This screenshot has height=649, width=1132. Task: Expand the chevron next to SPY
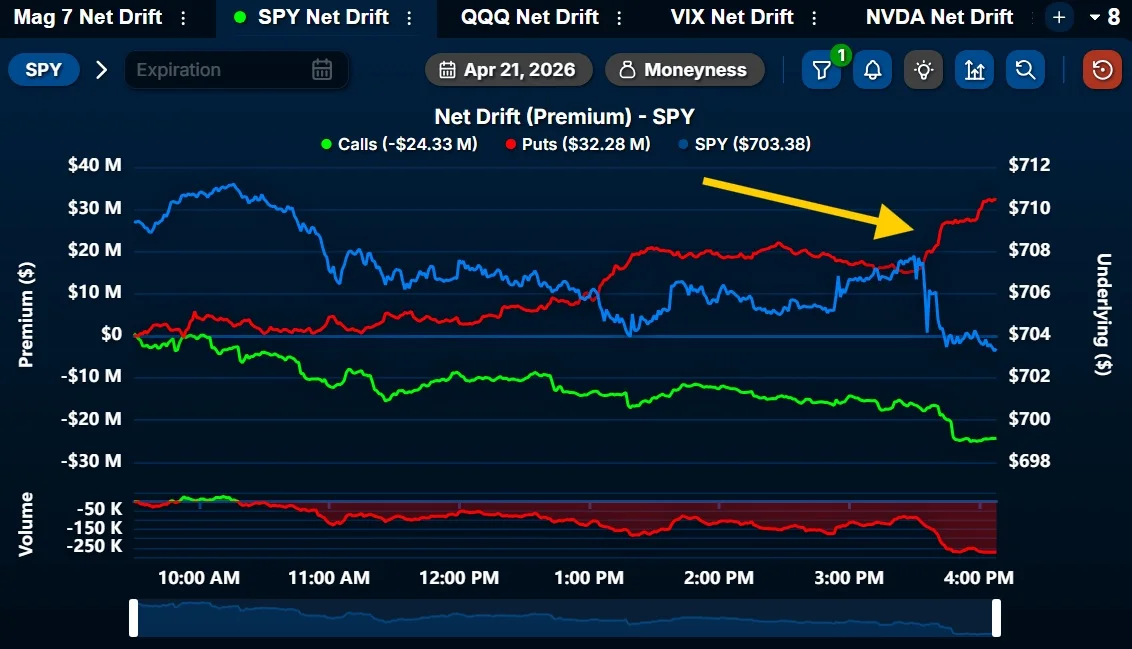click(x=101, y=70)
